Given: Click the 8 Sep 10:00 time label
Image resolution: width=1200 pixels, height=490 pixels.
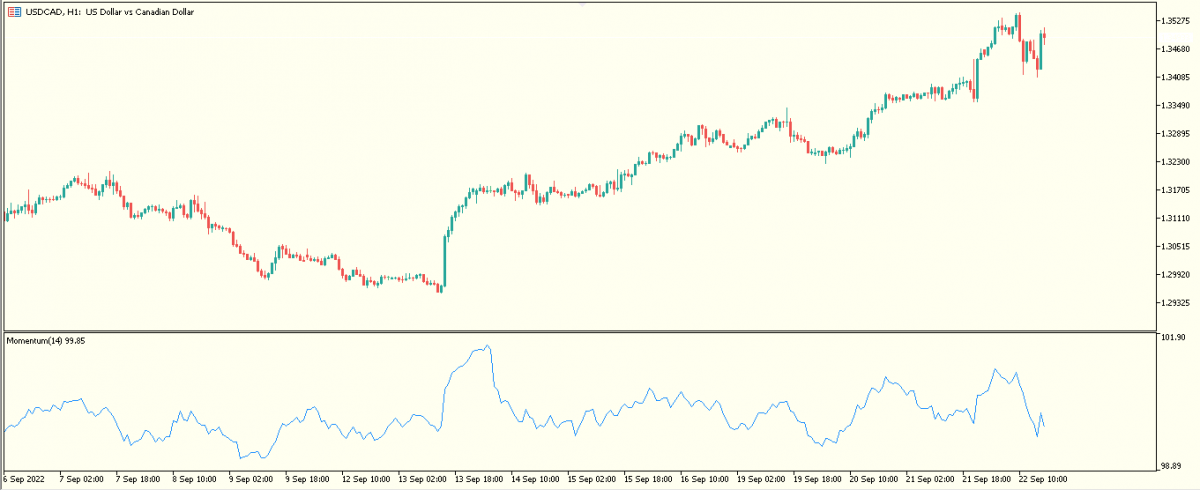Looking at the screenshot, I should pyautogui.click(x=194, y=479).
